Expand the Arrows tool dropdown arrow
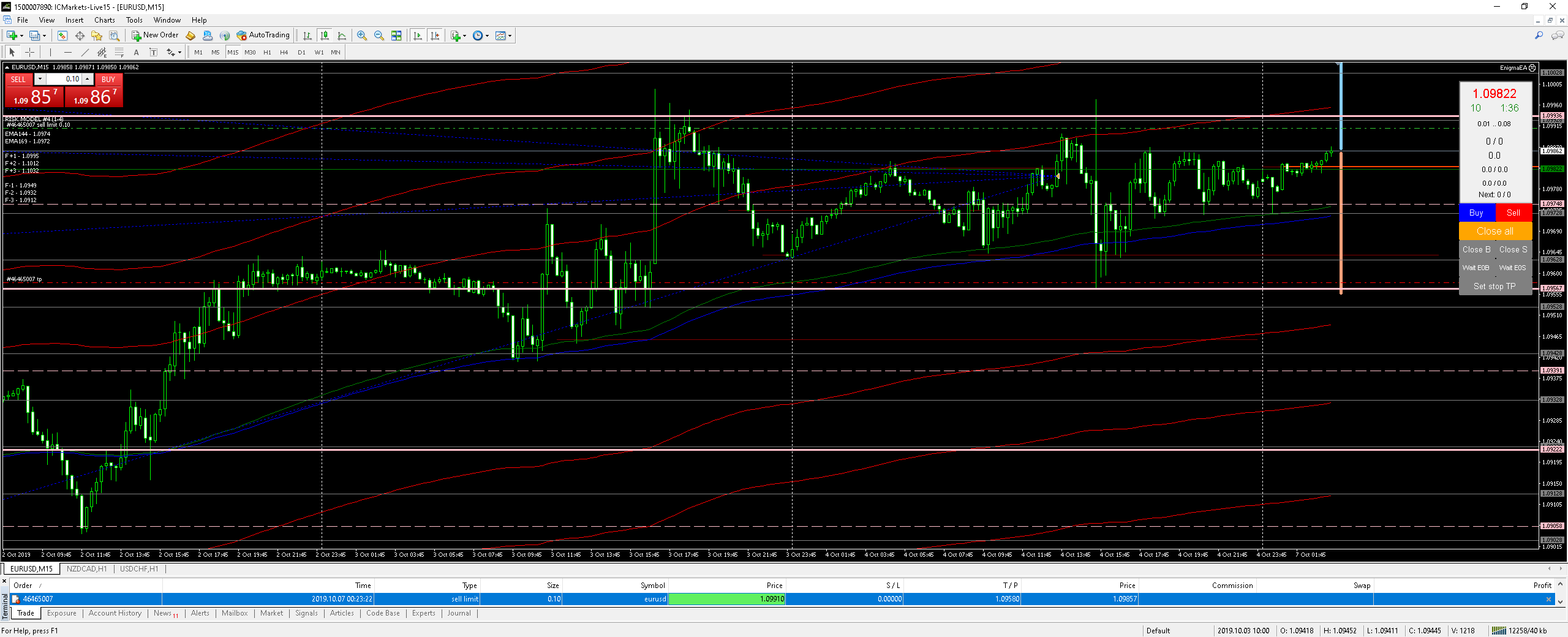Screen dimensions: 1568x637 pos(179,52)
